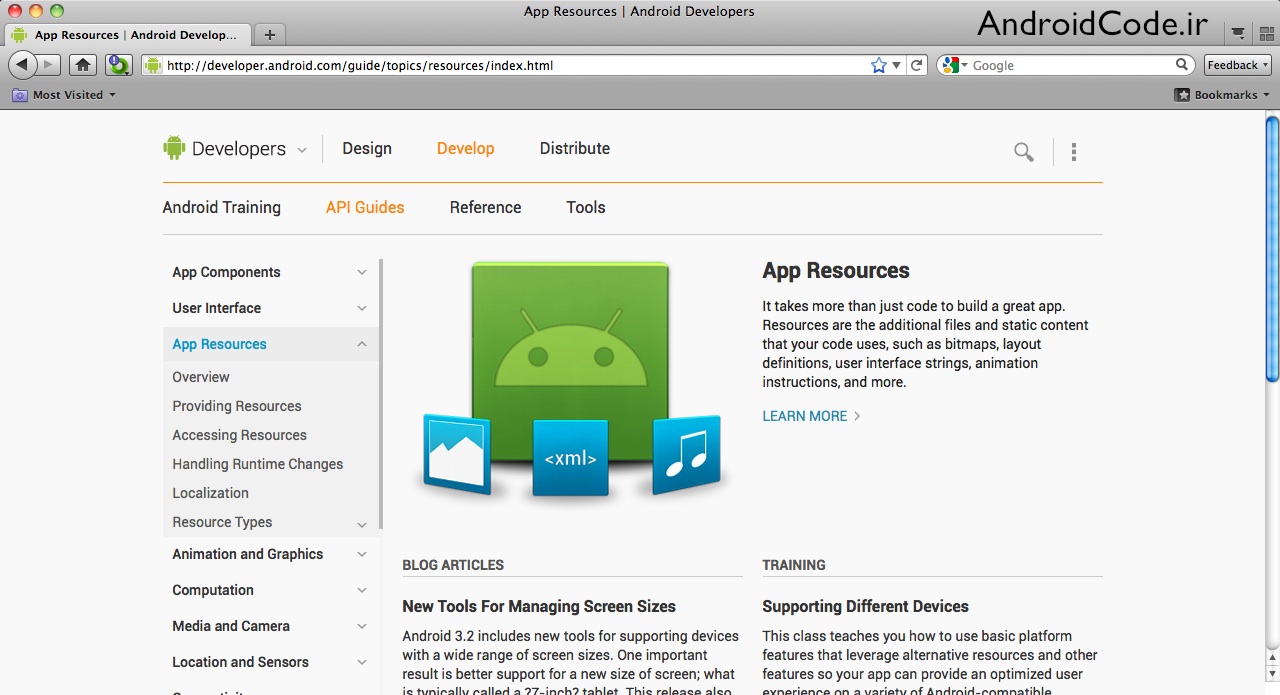The width and height of the screenshot is (1280, 695).
Task: Expand the Media and Camera section
Action: [362, 626]
